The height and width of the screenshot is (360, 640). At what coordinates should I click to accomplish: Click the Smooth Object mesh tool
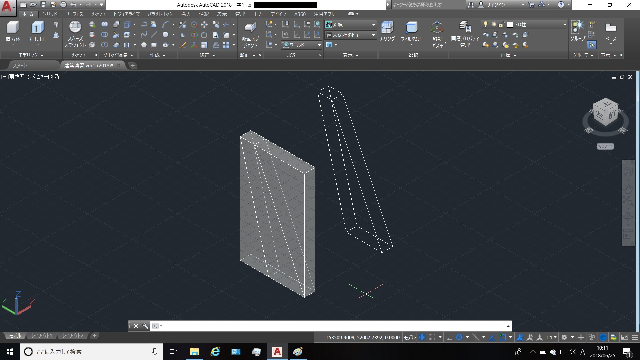75,27
